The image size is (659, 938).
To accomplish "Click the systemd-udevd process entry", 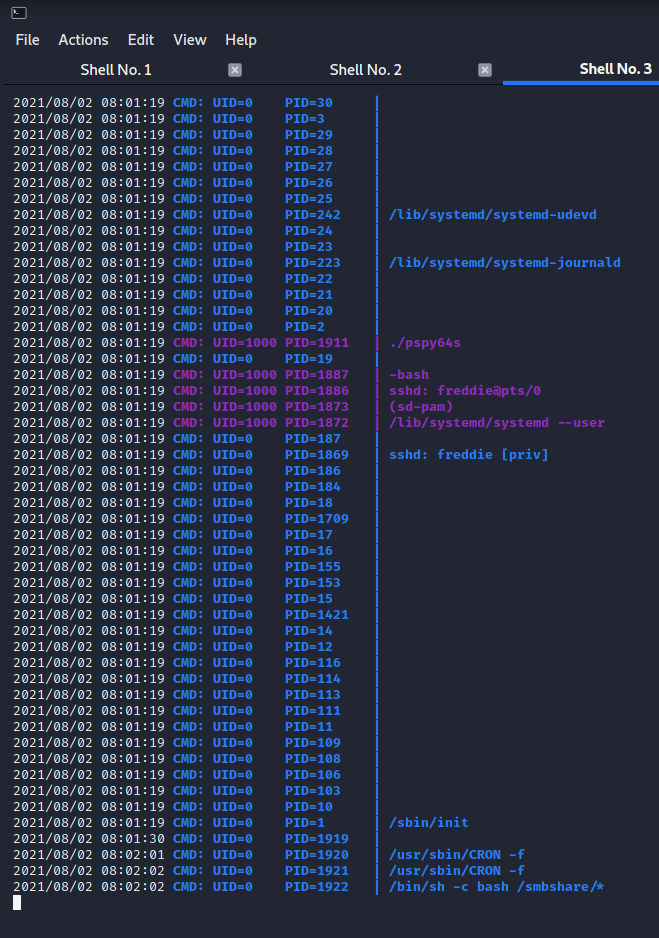I will coord(493,215).
